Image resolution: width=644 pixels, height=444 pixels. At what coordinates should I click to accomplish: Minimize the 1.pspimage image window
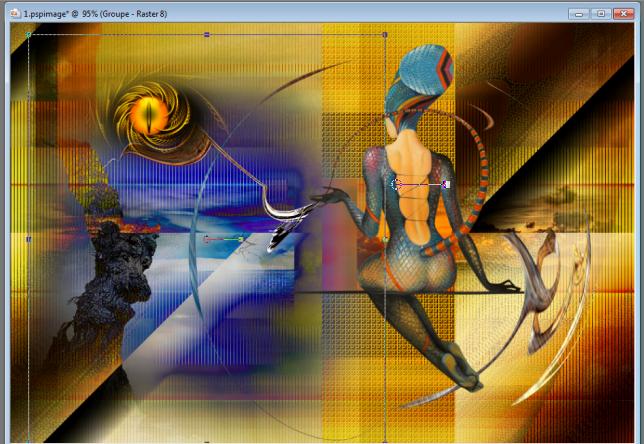(x=579, y=14)
